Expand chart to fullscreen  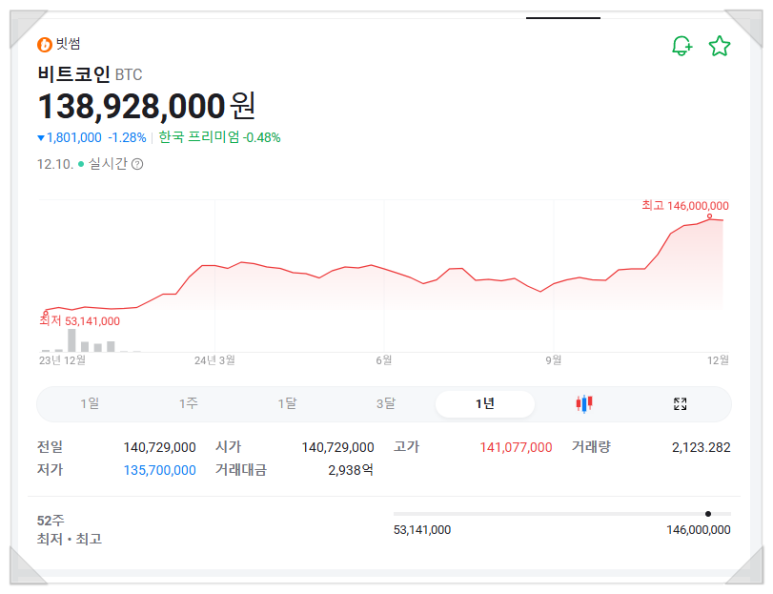coord(680,404)
